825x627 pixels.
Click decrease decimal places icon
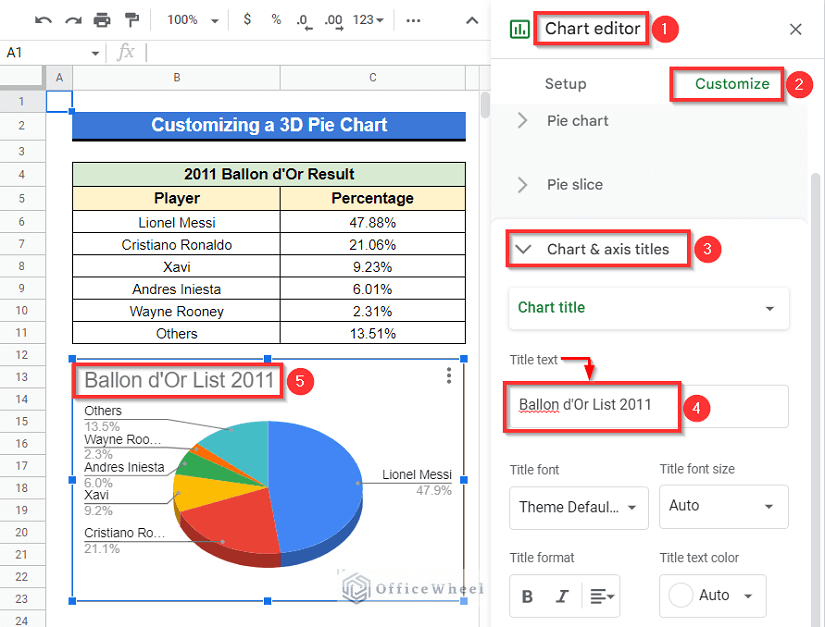tap(304, 20)
